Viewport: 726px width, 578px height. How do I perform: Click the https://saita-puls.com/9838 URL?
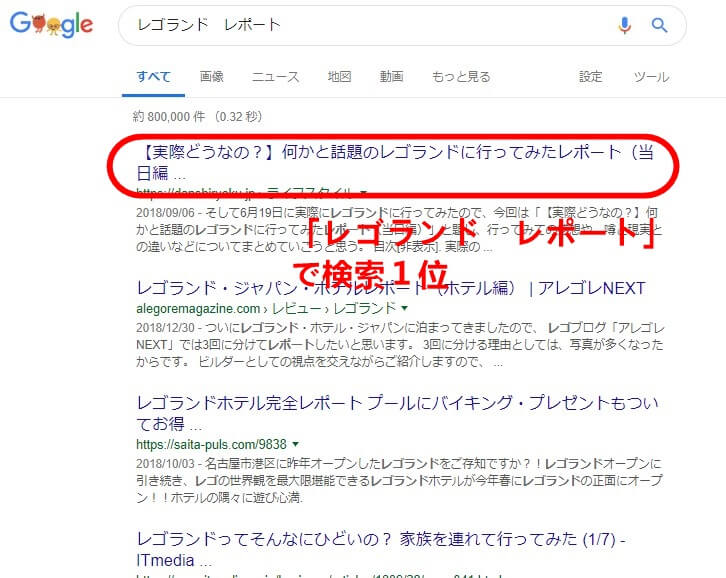tap(211, 445)
